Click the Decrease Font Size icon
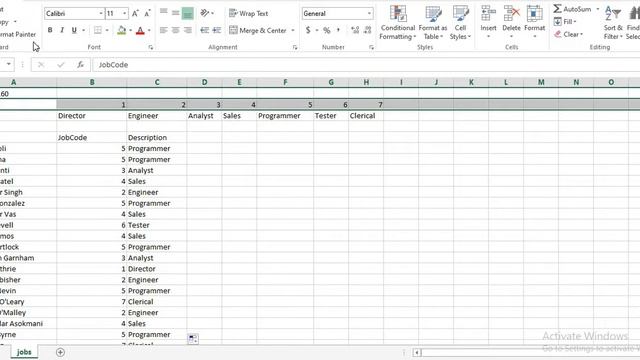640x360 pixels. click(147, 13)
